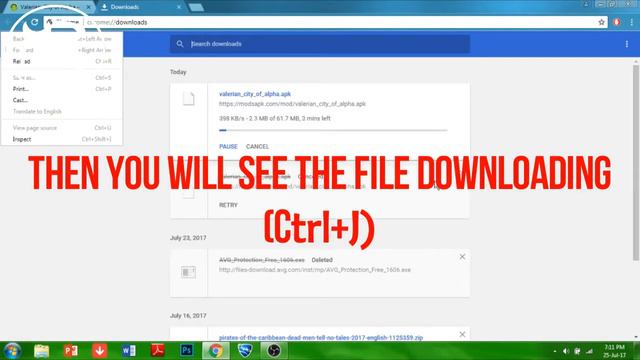Viewport: 640px width, 360px height.
Task: Click the 'Today' date heading
Action: tap(178, 72)
